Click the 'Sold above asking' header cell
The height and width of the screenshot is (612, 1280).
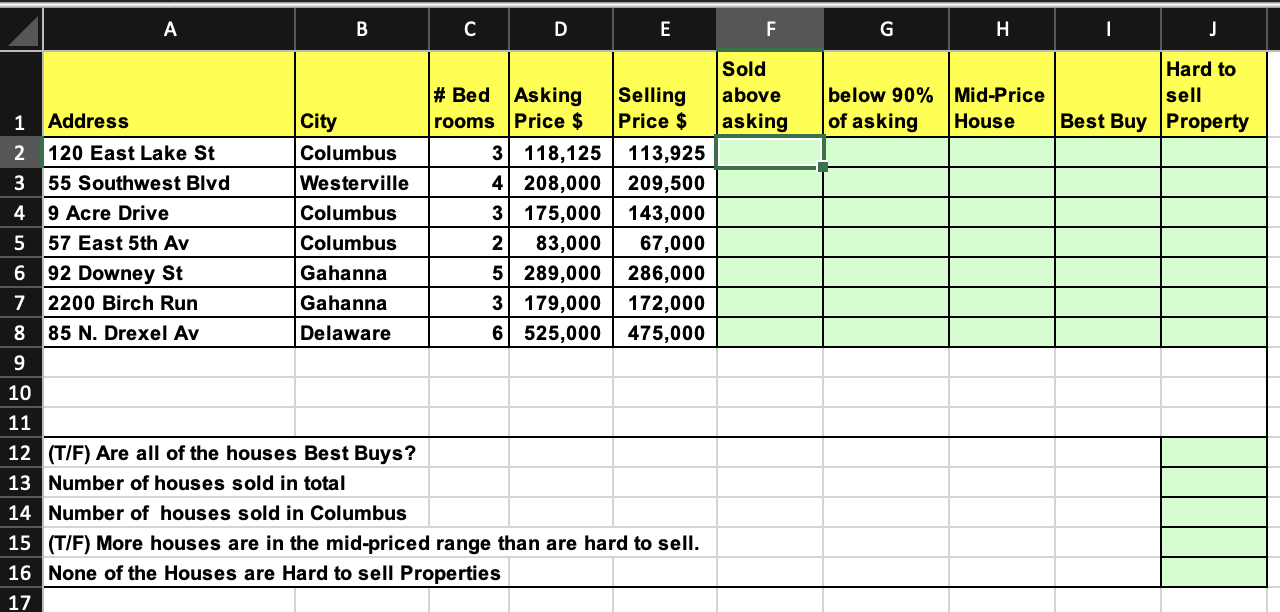[769, 95]
